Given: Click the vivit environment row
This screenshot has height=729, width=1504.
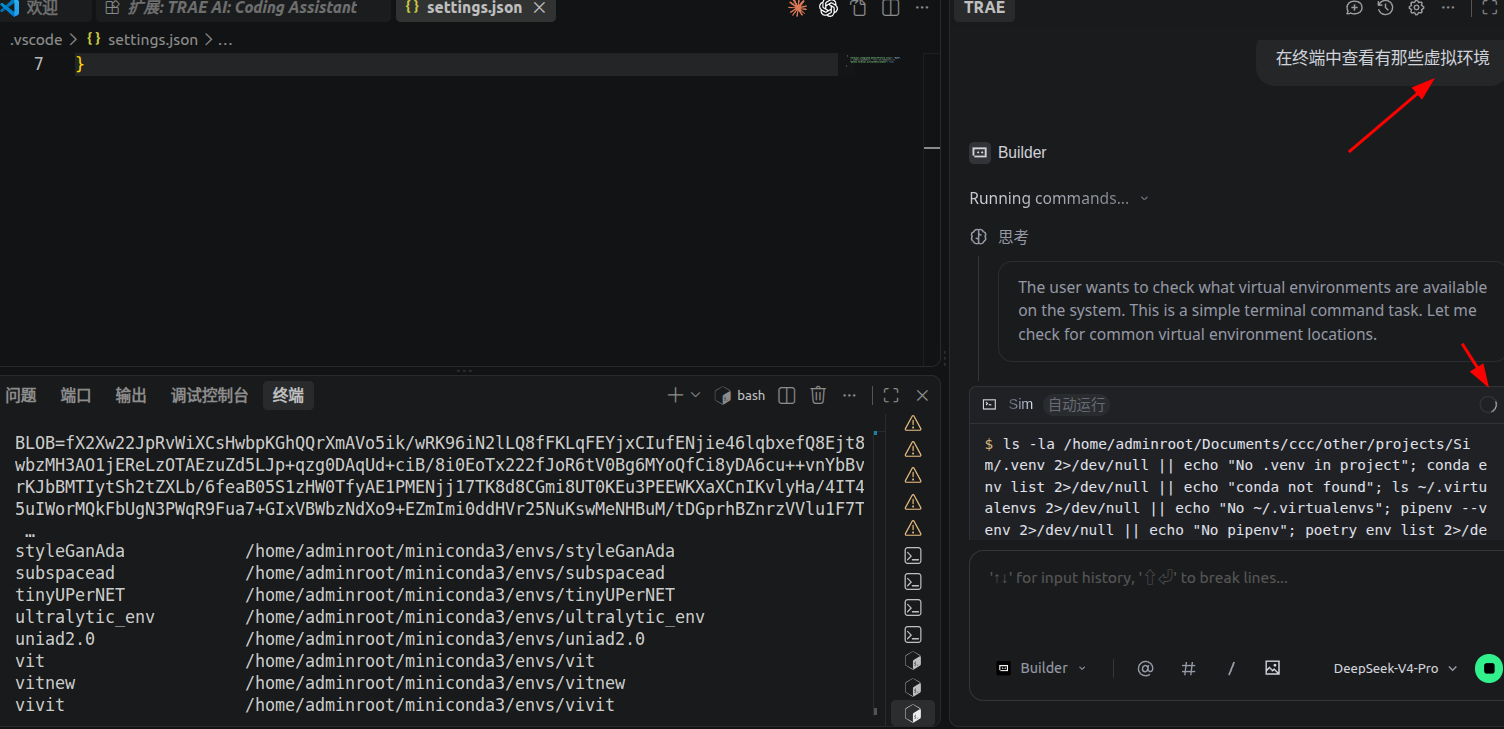Looking at the screenshot, I should point(315,706).
